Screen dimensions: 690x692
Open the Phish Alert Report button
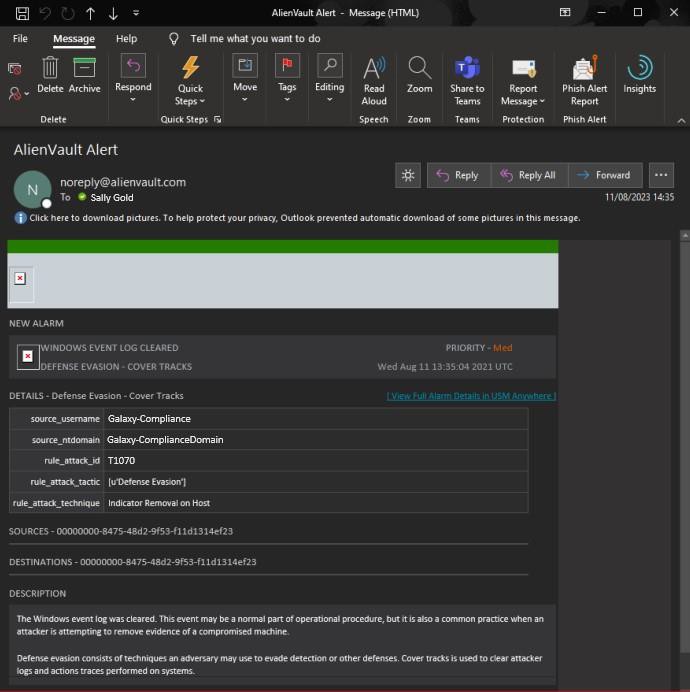coord(584,79)
